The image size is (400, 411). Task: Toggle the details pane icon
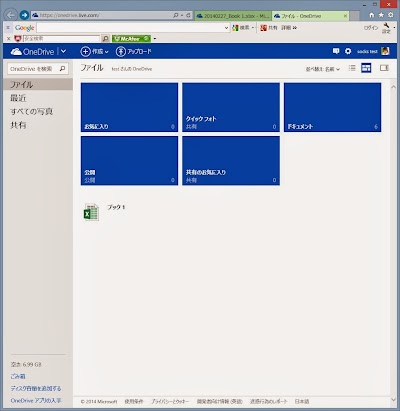pos(384,68)
